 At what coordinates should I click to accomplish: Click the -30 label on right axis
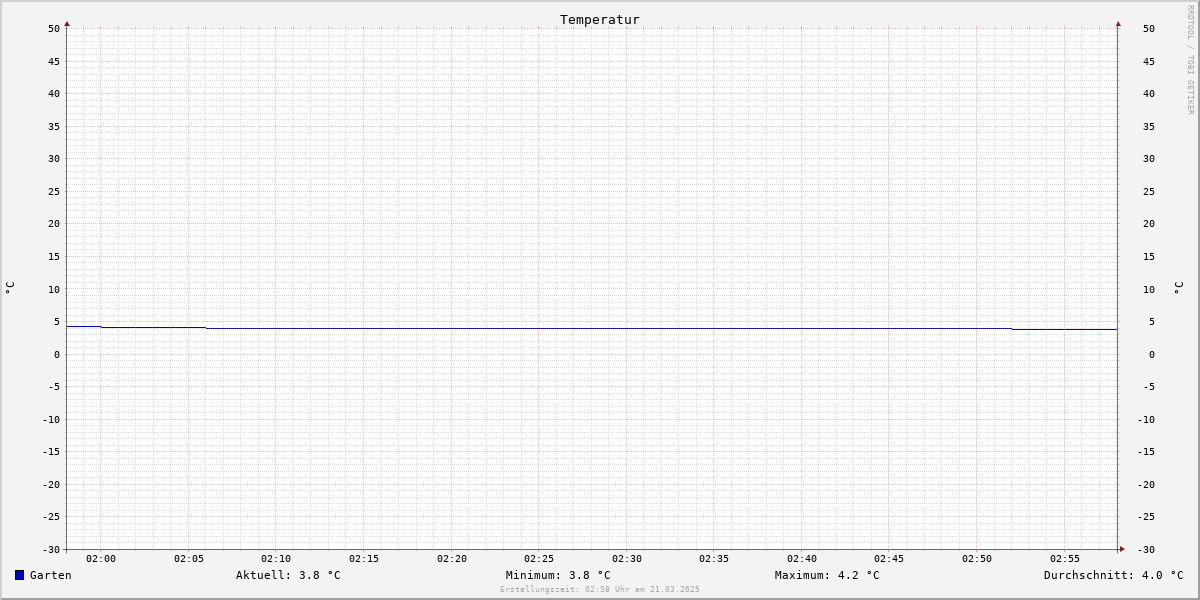coord(1146,549)
